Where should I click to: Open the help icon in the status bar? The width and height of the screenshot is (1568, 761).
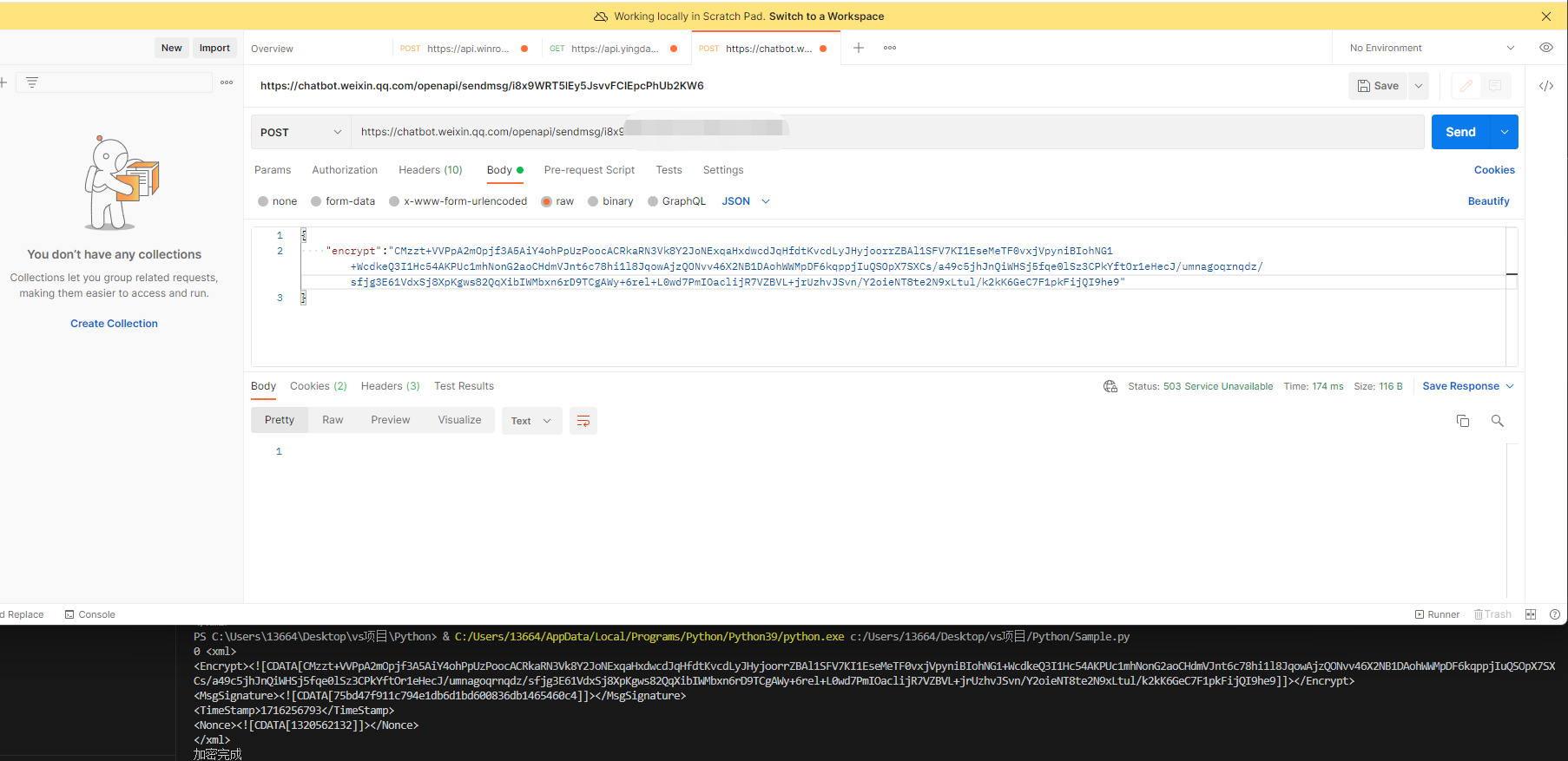[x=1555, y=614]
